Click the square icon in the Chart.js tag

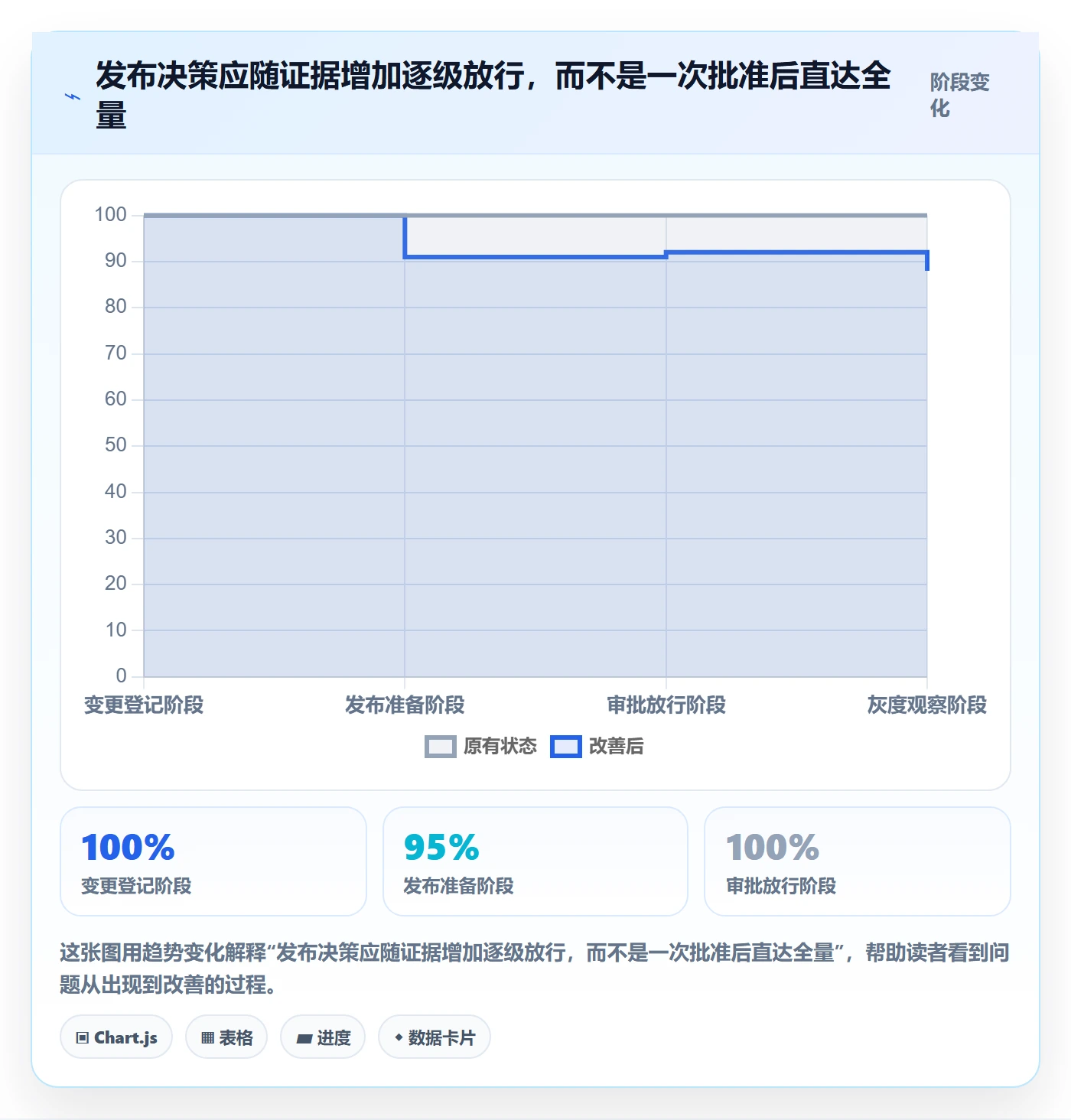coord(83,1038)
